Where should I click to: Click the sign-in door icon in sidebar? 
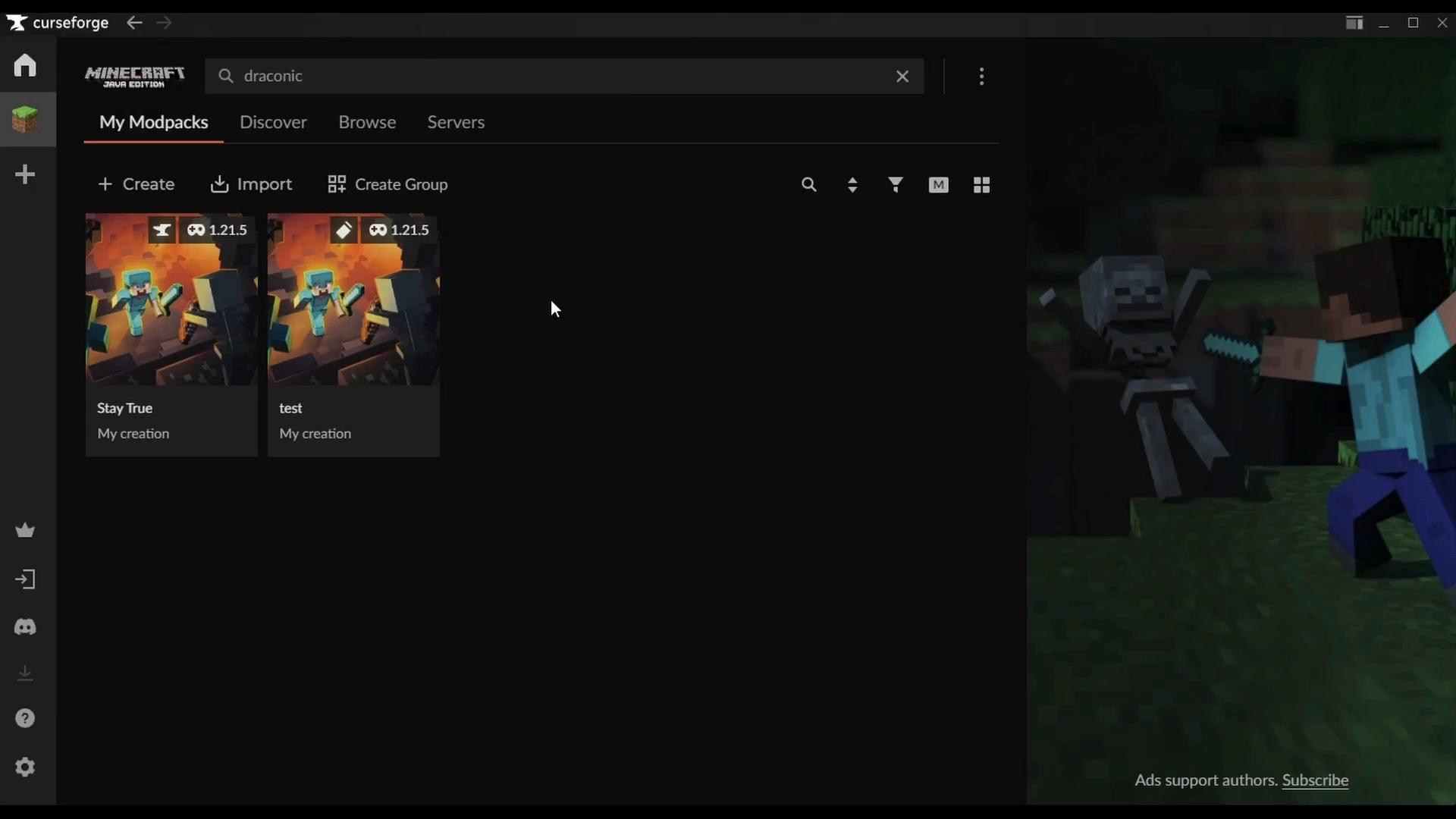point(25,580)
